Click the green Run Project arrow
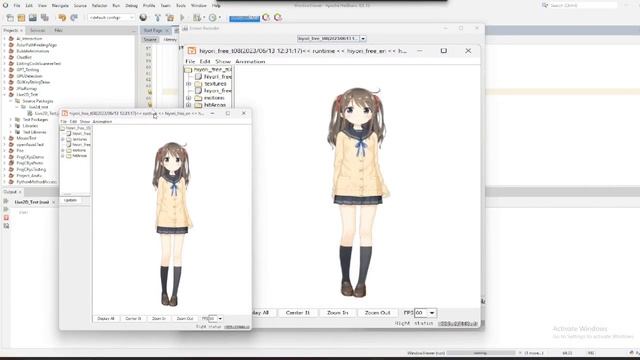This screenshot has width=640, height=360. click(x=182, y=18)
